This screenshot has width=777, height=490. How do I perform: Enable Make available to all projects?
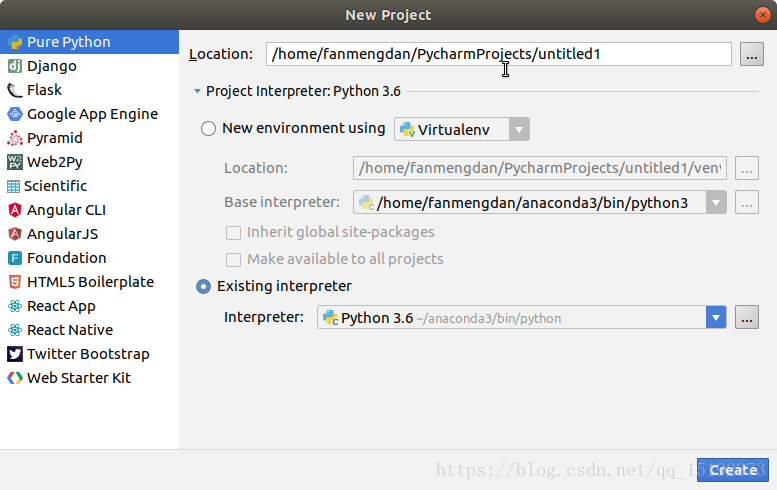click(233, 259)
